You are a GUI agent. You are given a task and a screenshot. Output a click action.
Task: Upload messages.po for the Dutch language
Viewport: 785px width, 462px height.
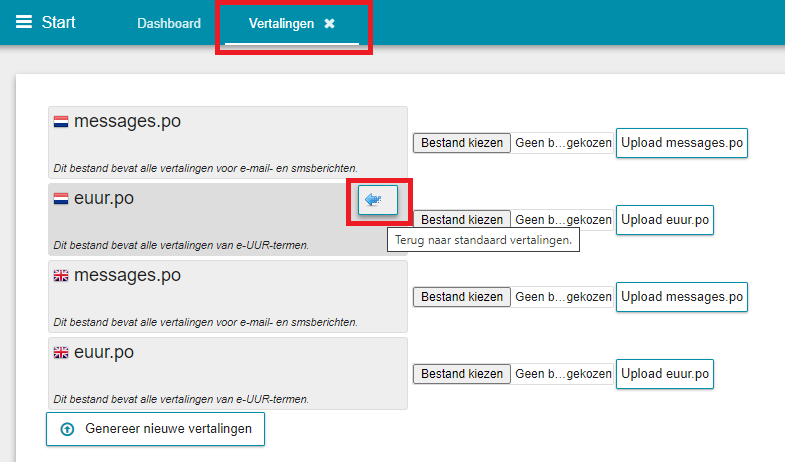[682, 143]
